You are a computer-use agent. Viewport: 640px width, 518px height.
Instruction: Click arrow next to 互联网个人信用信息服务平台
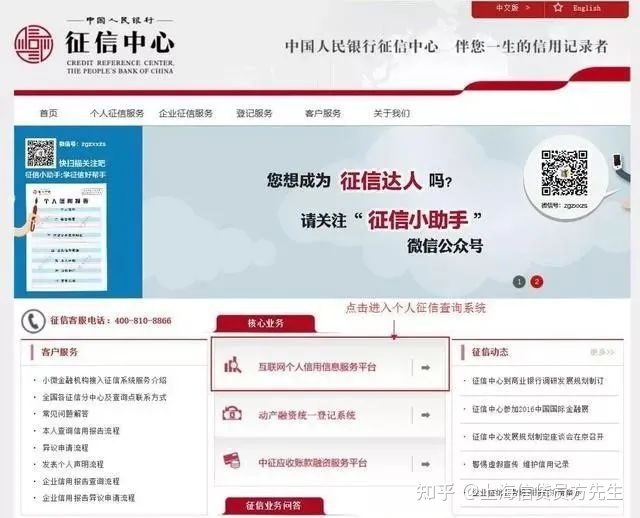pyautogui.click(x=425, y=368)
